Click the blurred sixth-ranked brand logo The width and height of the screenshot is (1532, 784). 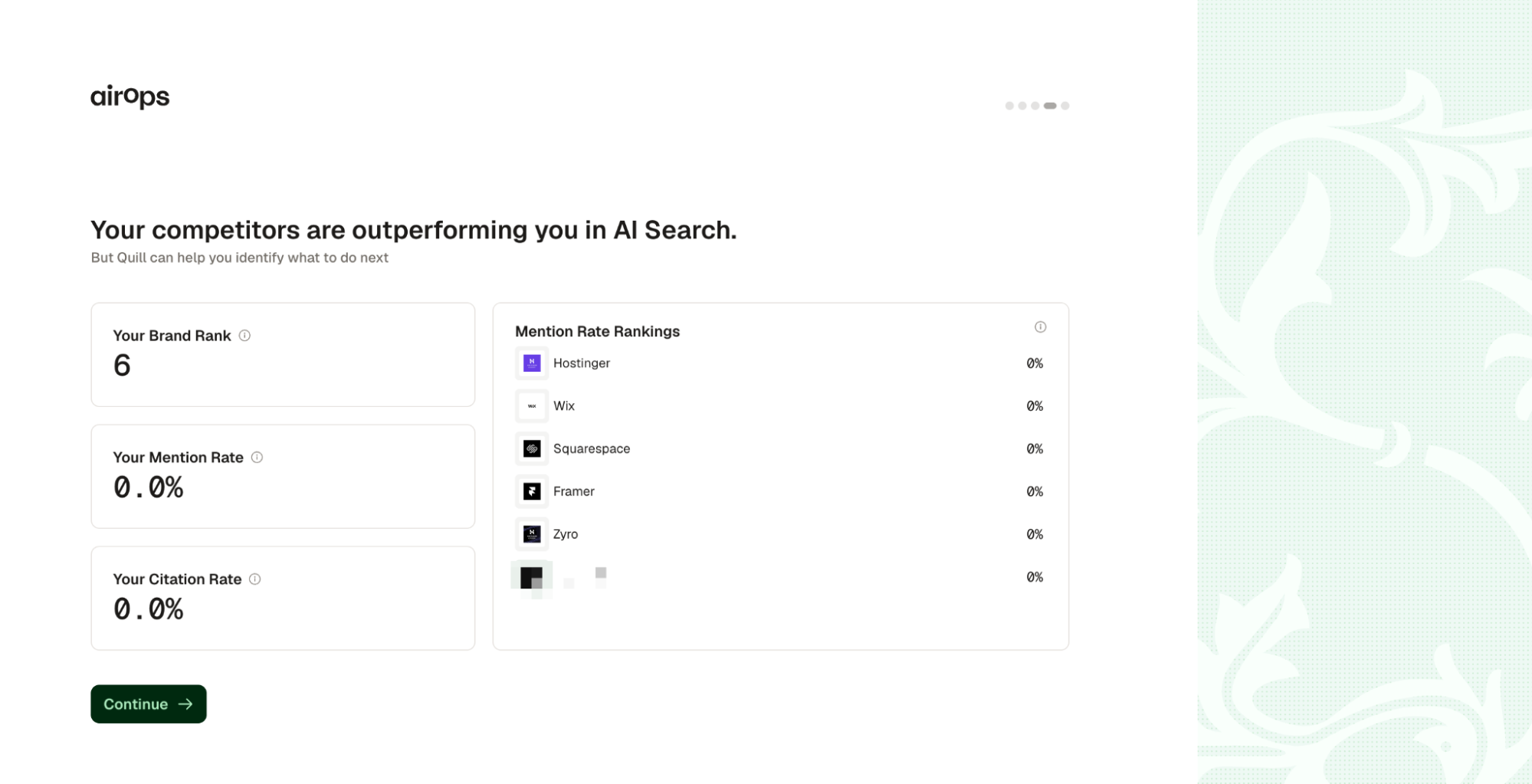coord(532,577)
